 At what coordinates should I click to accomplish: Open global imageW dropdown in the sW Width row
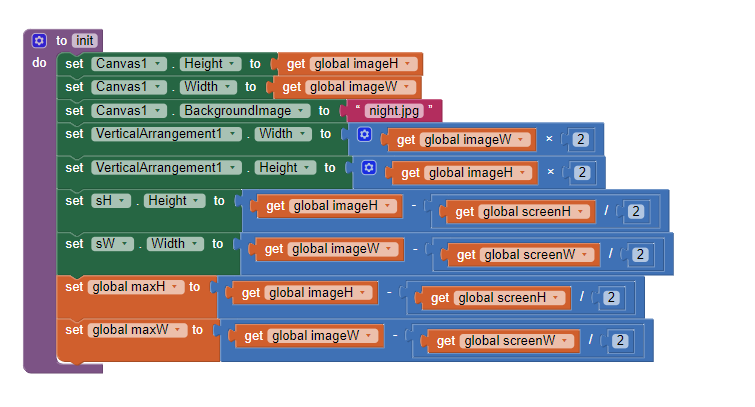tap(343, 249)
